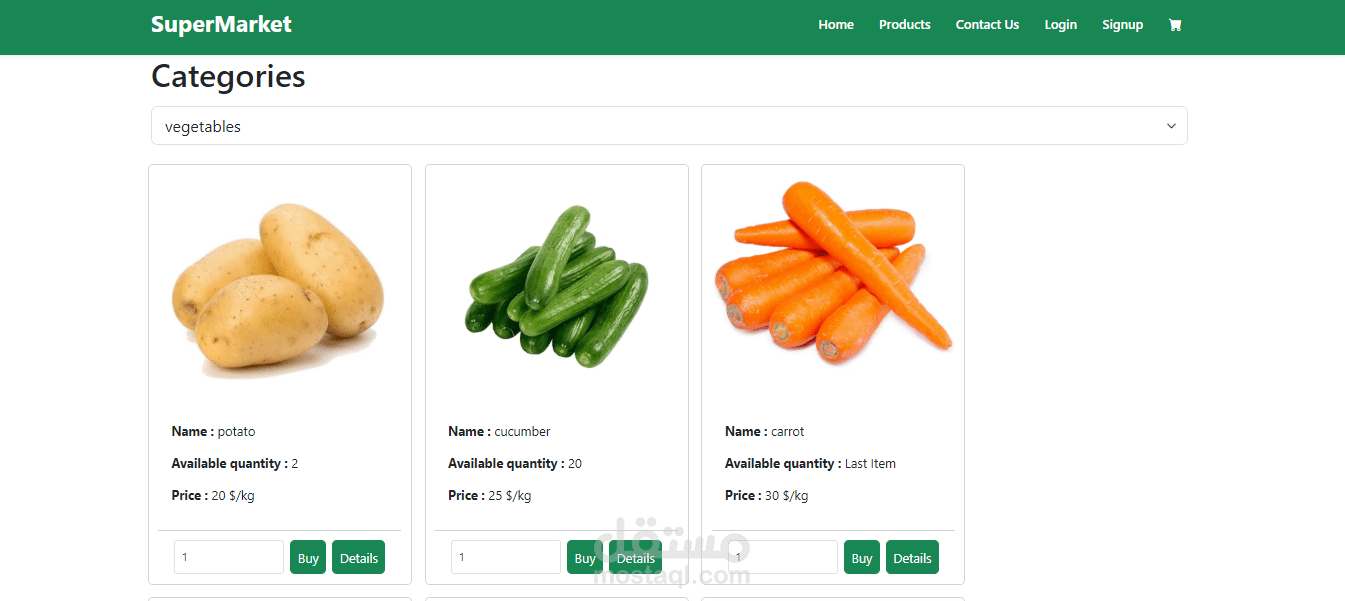Go to the Home page
The height and width of the screenshot is (601, 1345).
pyautogui.click(x=836, y=25)
